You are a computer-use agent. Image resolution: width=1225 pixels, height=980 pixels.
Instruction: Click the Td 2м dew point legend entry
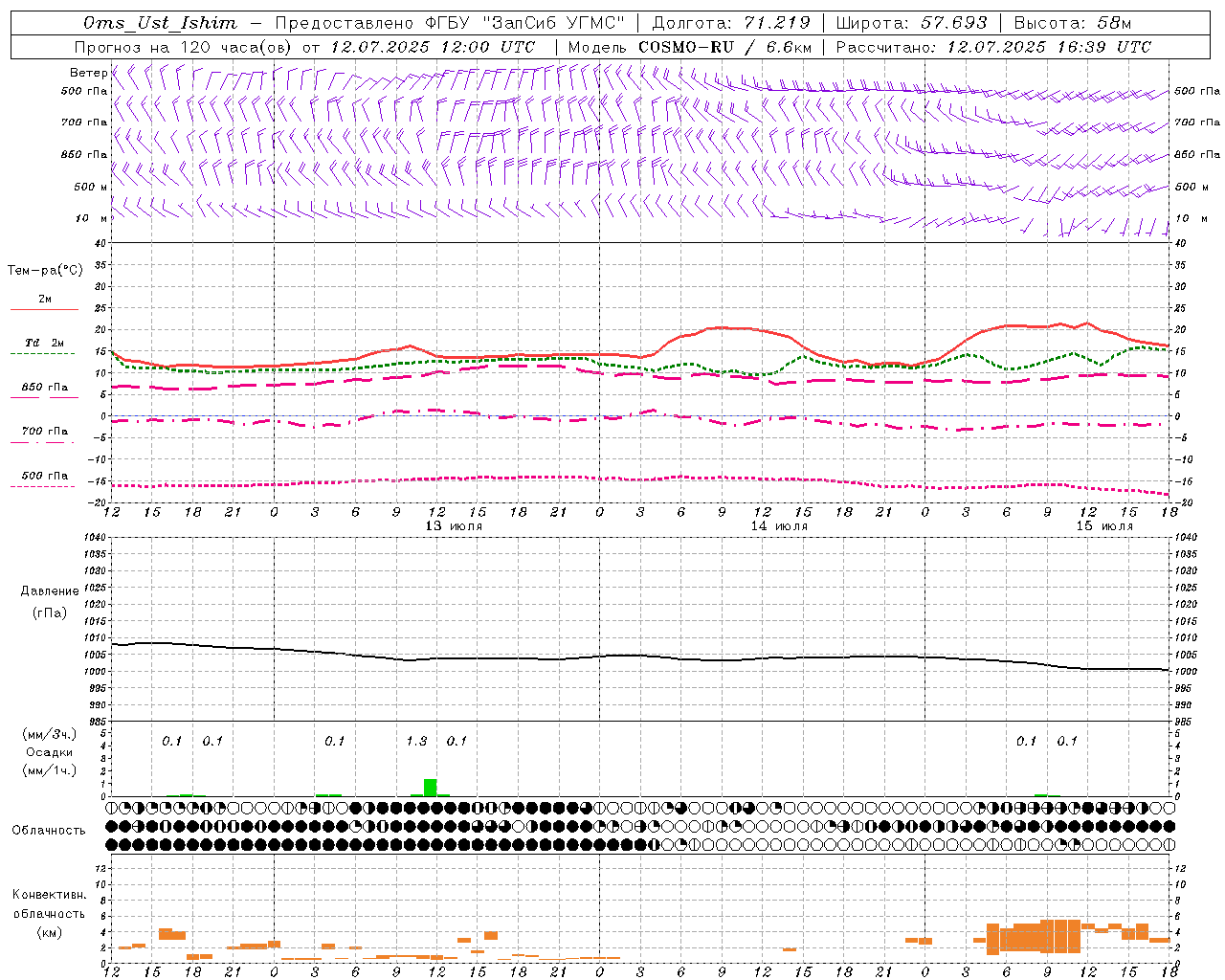click(x=43, y=347)
